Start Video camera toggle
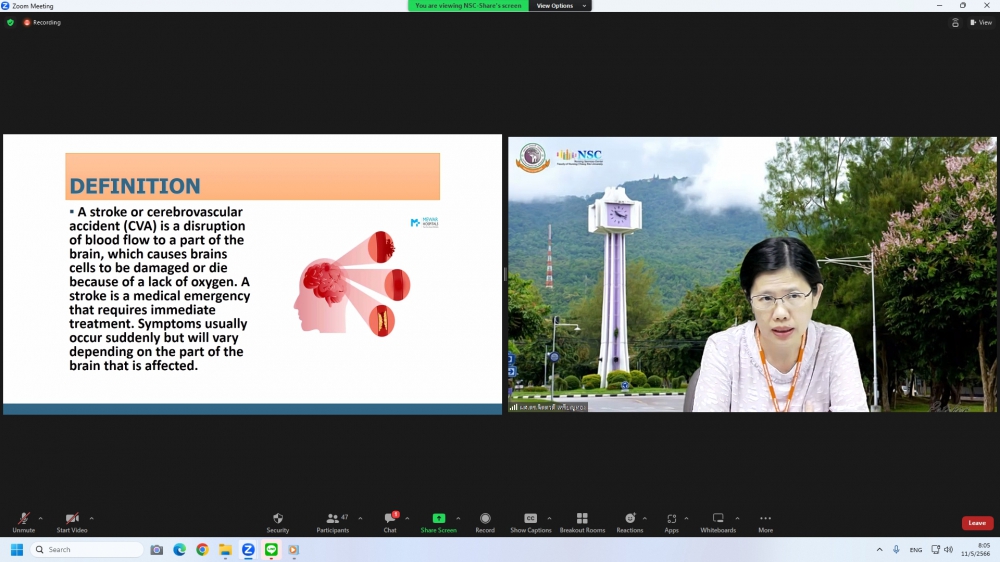This screenshot has height=562, width=1000. 71,522
